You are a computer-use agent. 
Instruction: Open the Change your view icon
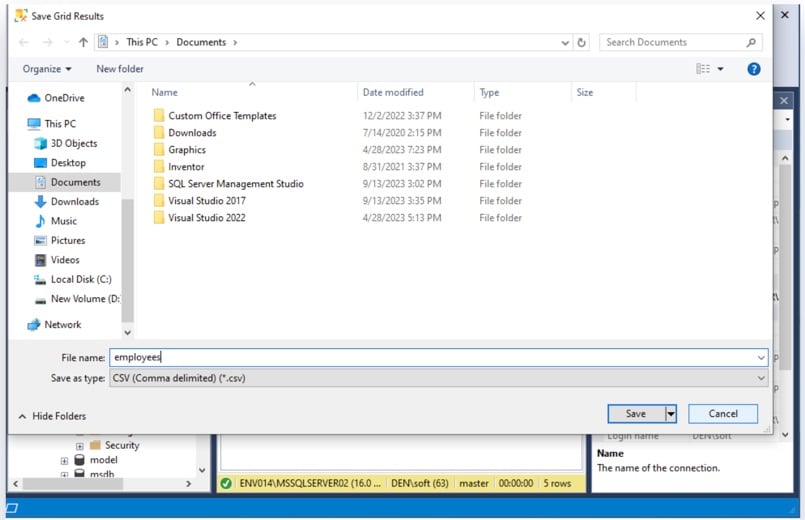coord(704,69)
